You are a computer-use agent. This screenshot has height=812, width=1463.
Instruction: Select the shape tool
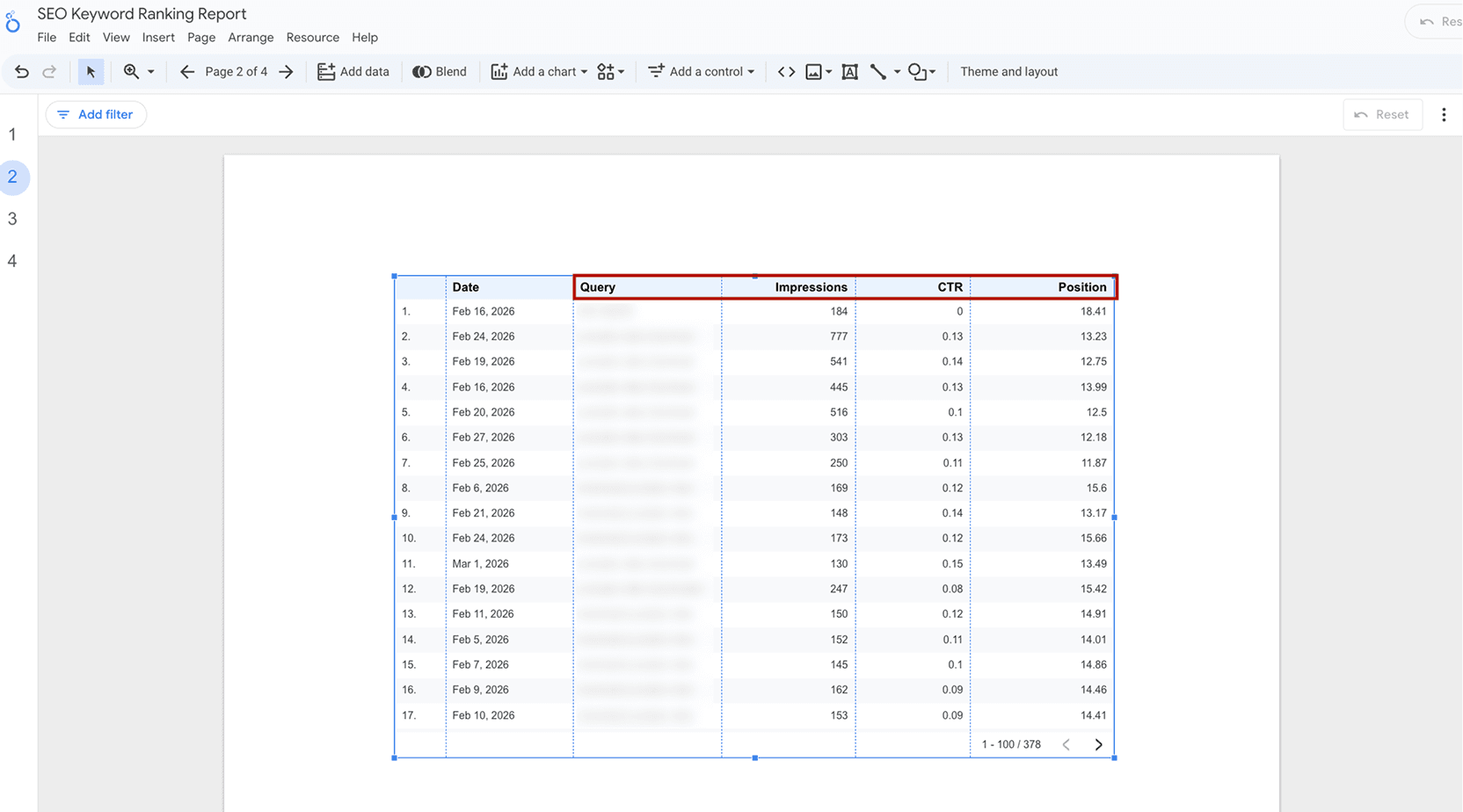916,71
